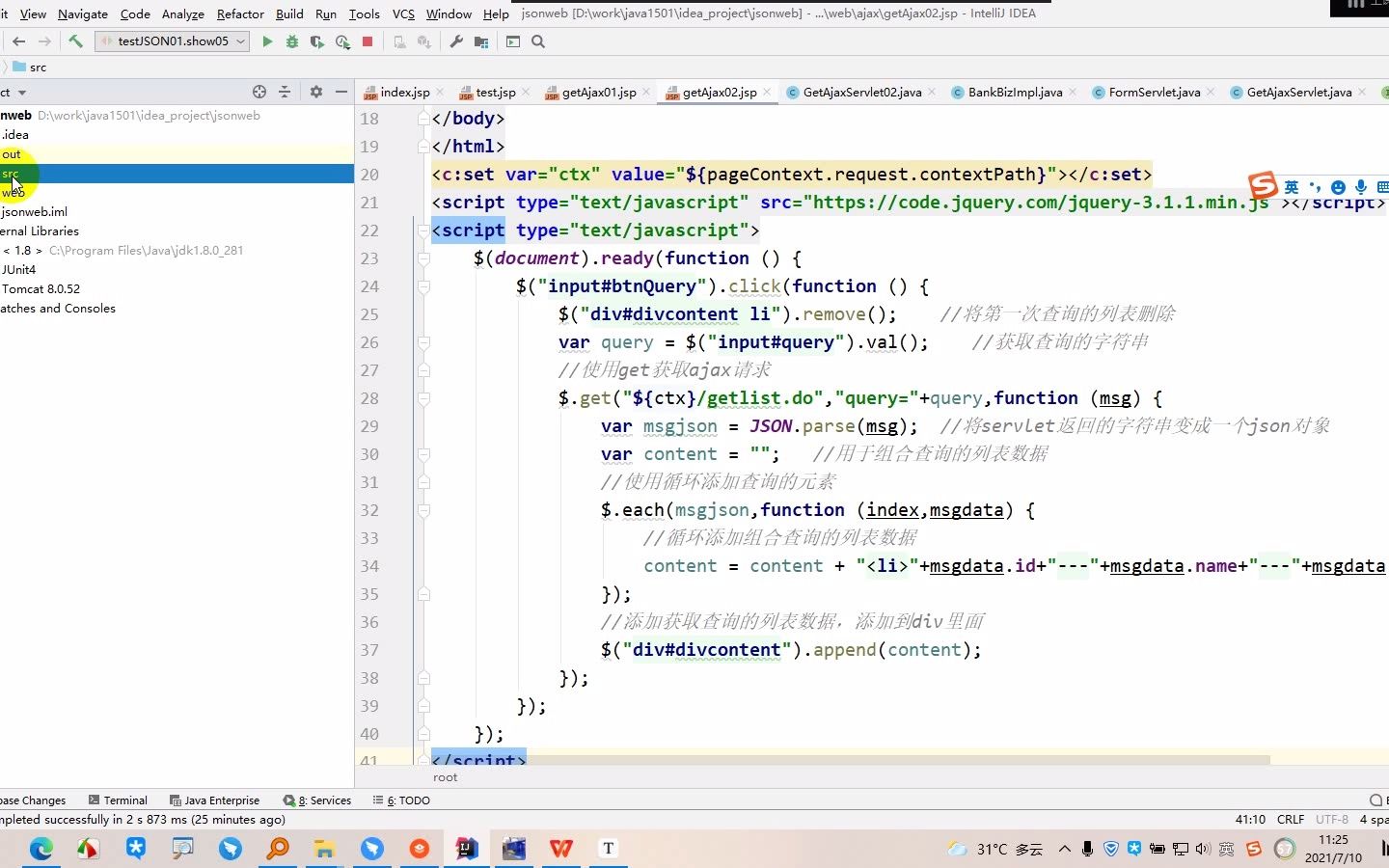1389x868 pixels.
Task: Select jsonweb.iml file in tree
Action: (177, 212)
